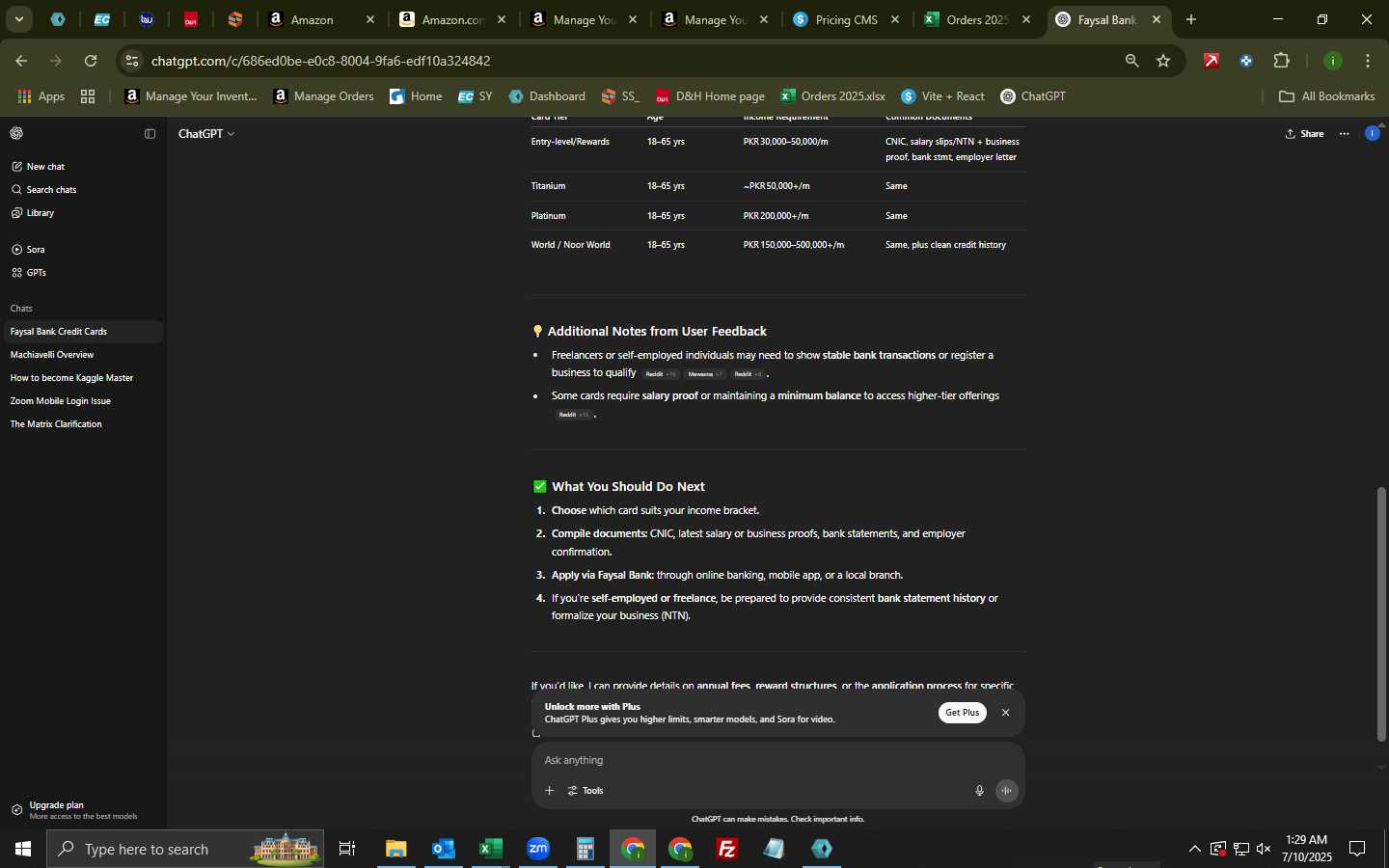
Task: Open the notification center icon
Action: click(x=1357, y=849)
